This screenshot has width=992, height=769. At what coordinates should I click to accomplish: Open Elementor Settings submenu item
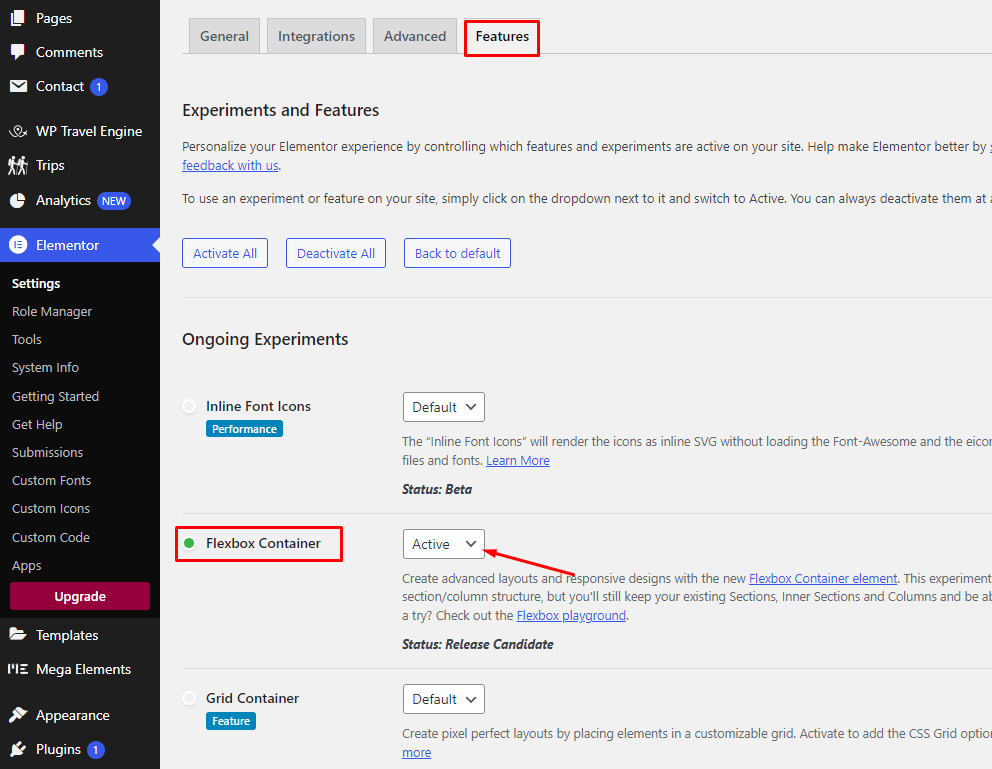(x=36, y=283)
